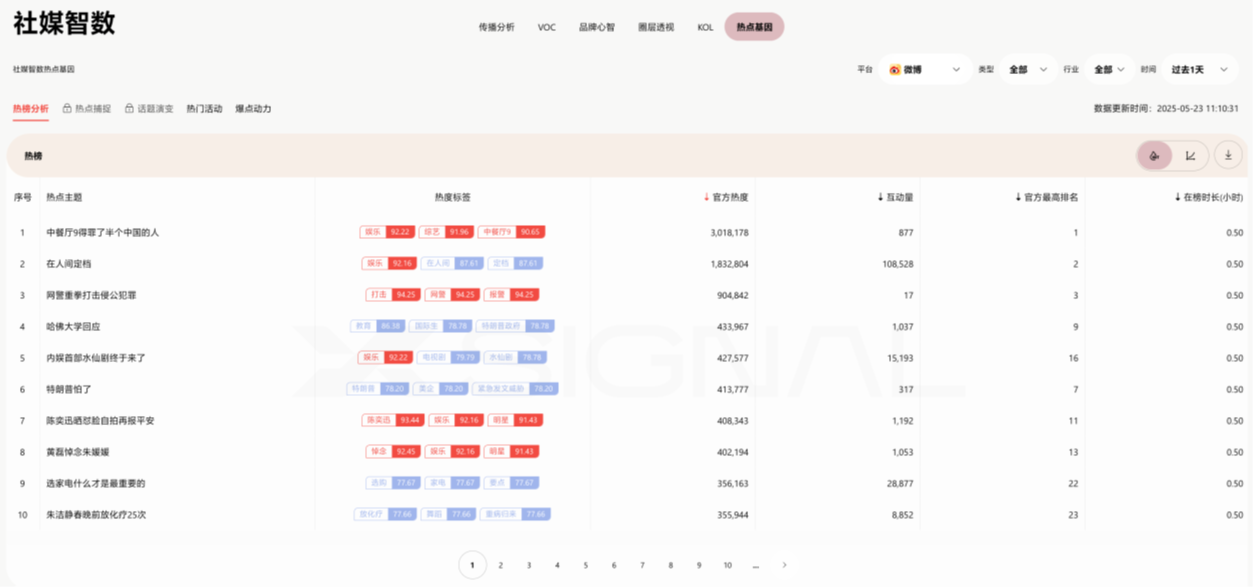Switch to the flame hot-list view
Image resolution: width=1253 pixels, height=587 pixels.
click(x=1155, y=155)
